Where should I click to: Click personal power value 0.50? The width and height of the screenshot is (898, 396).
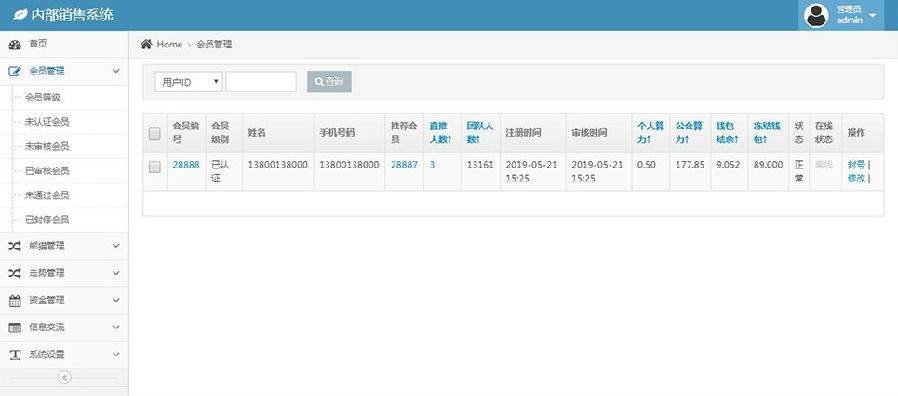(646, 164)
